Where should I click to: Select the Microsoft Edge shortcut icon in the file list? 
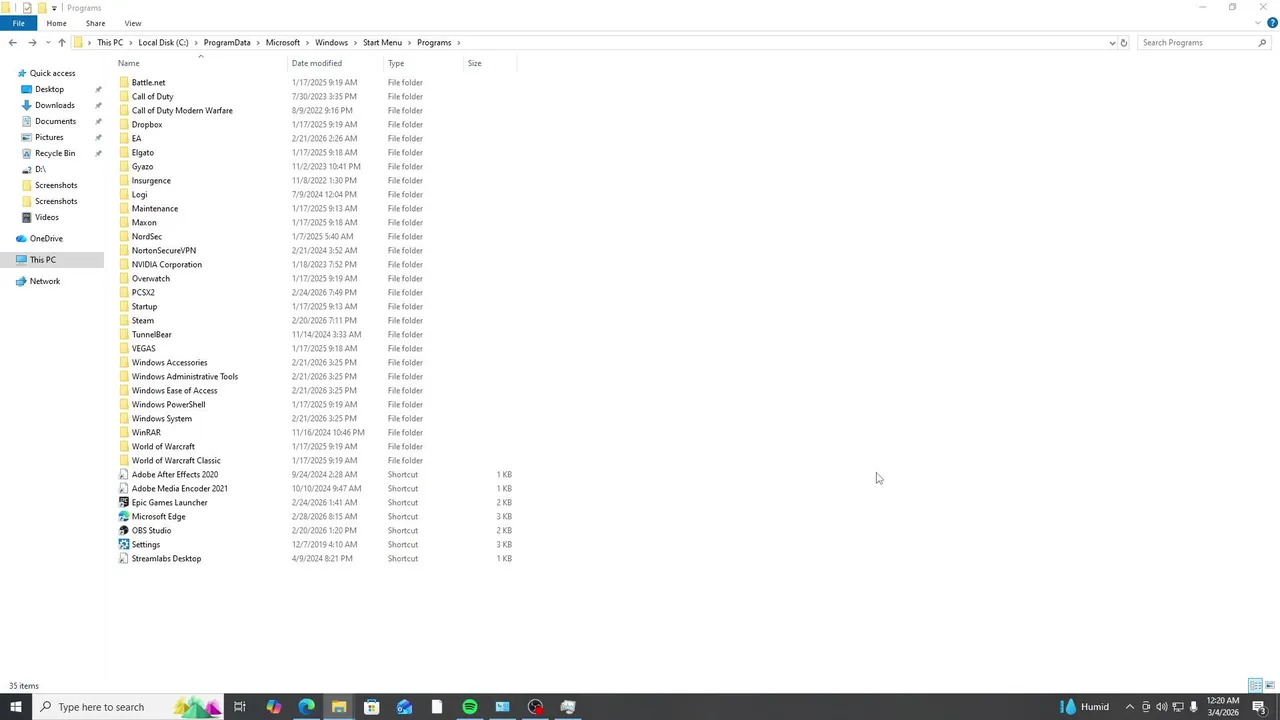[x=124, y=516]
